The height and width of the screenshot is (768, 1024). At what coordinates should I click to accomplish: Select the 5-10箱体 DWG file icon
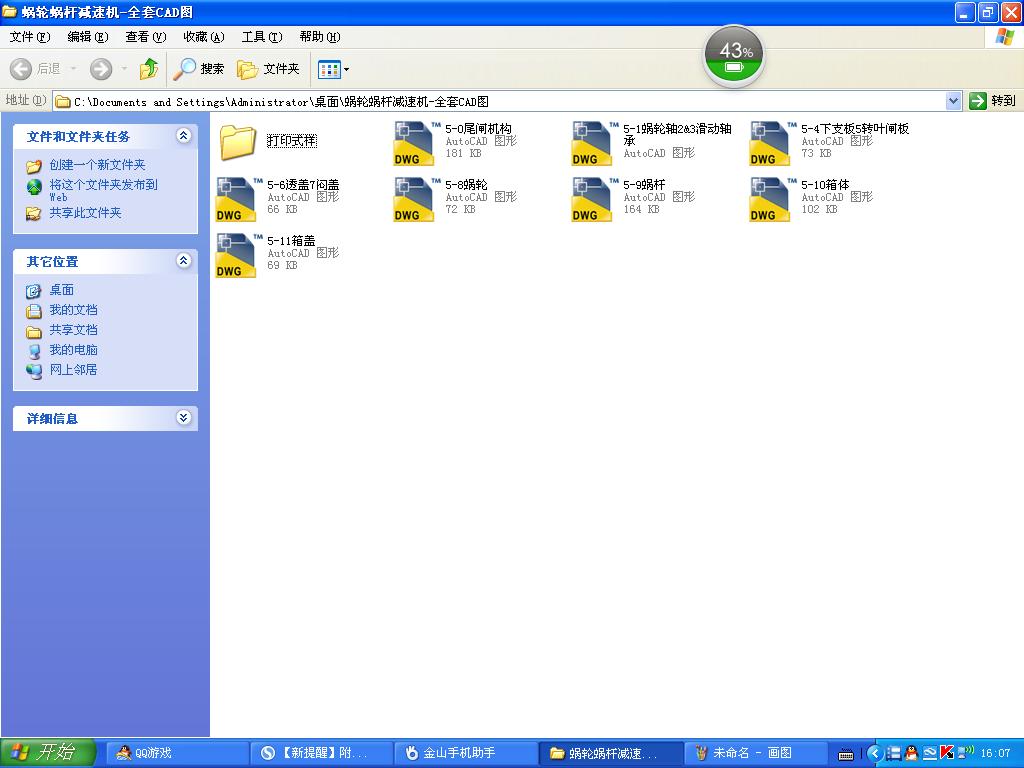pos(771,199)
